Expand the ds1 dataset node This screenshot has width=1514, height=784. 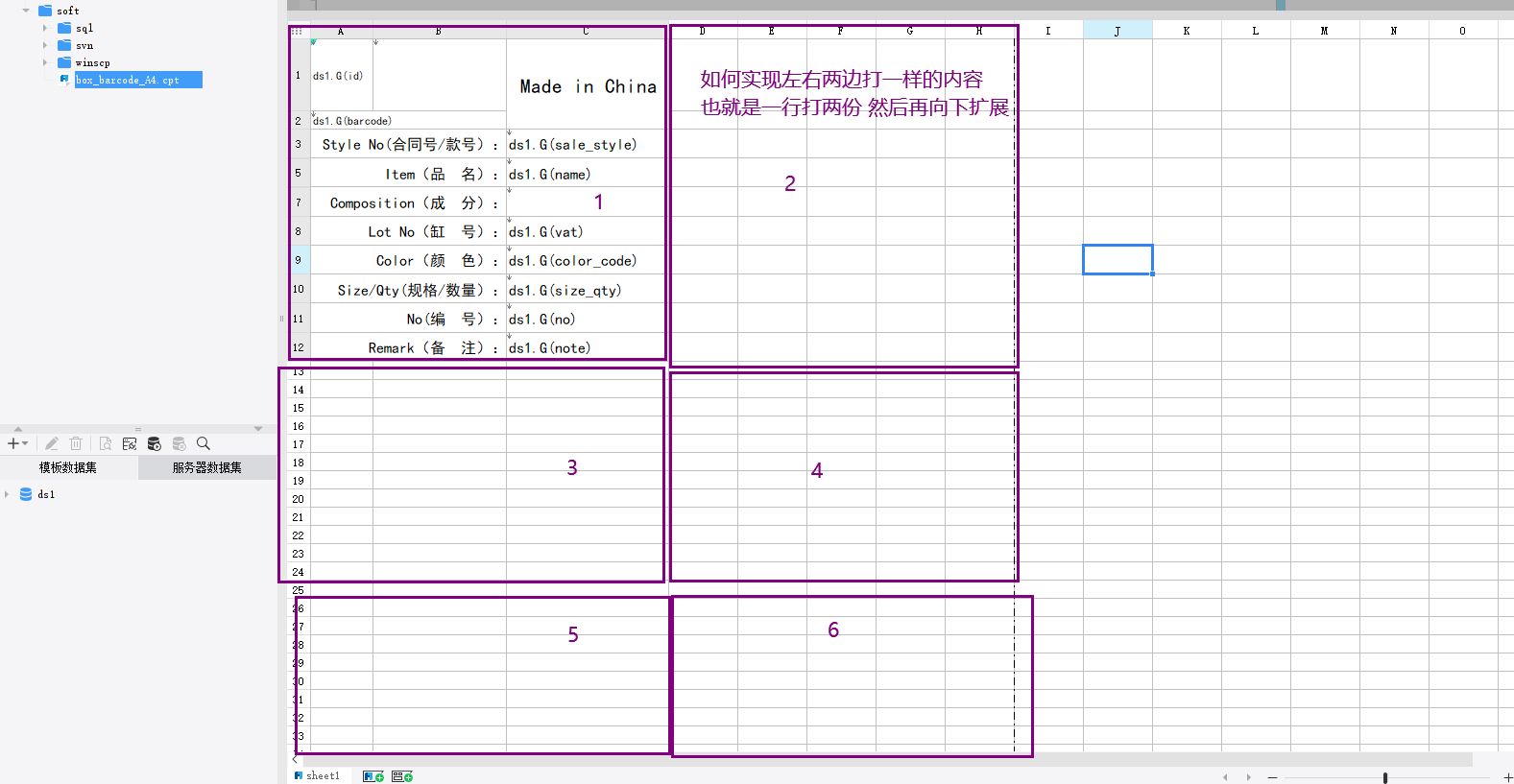point(8,494)
